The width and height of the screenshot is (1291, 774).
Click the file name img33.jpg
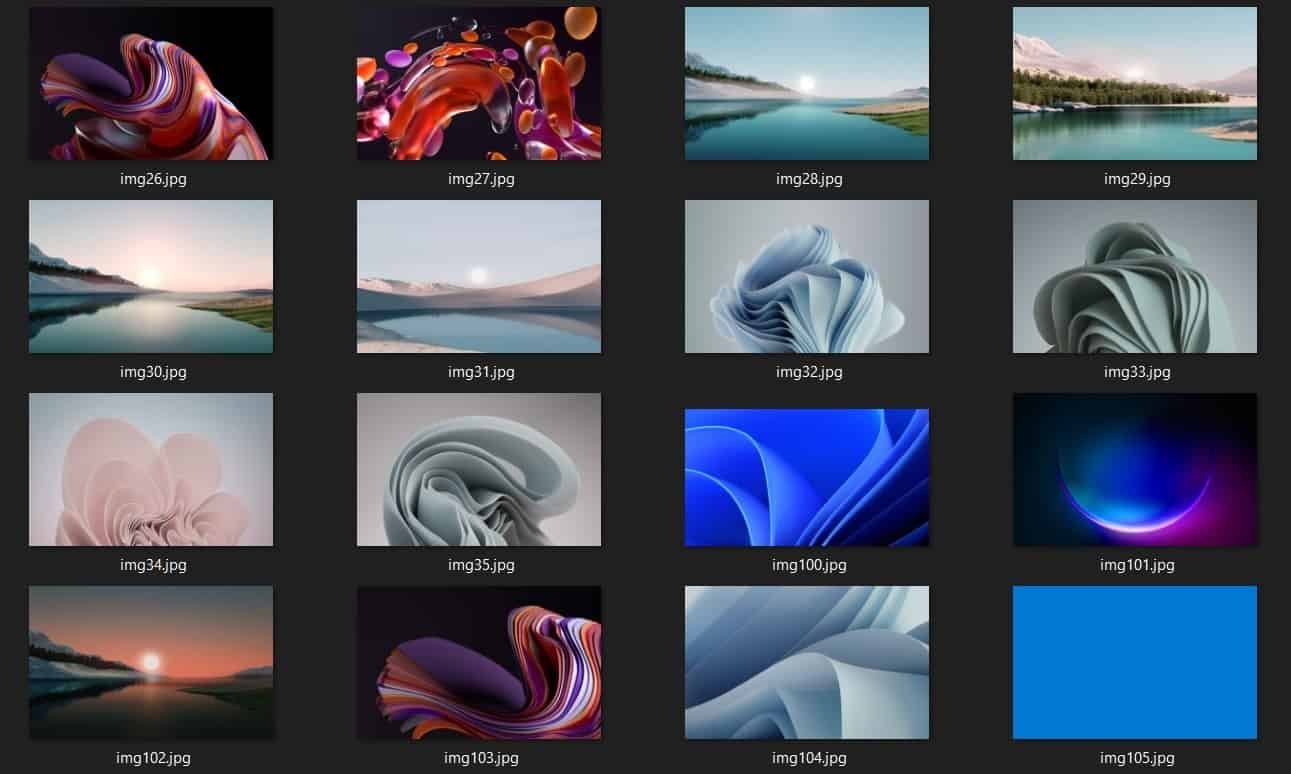[1137, 372]
